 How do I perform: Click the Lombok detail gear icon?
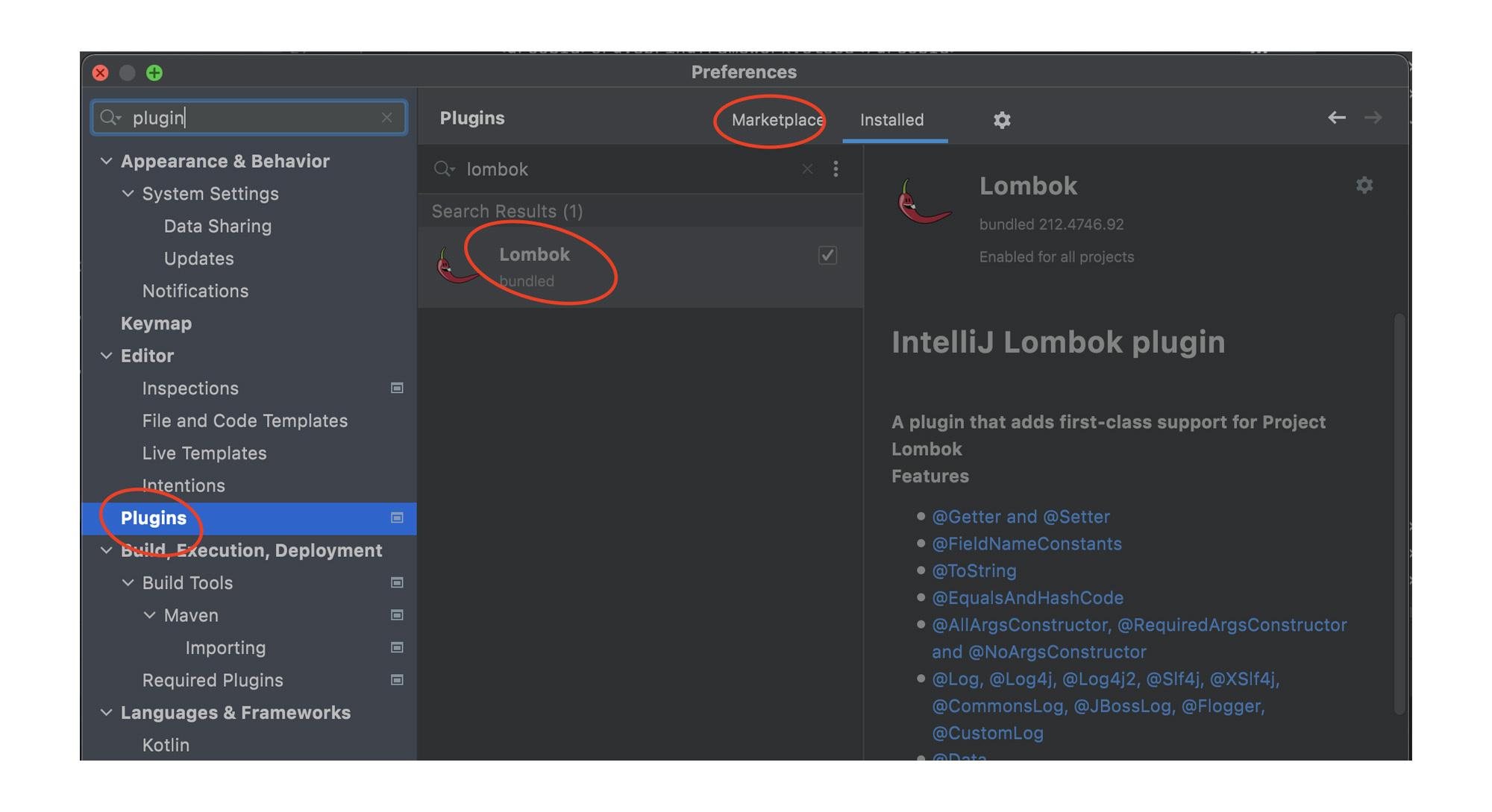(1364, 185)
